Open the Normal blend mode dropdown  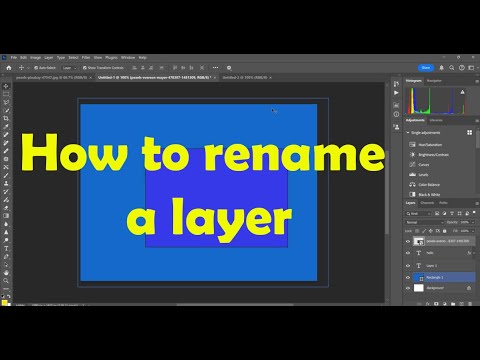(x=425, y=222)
